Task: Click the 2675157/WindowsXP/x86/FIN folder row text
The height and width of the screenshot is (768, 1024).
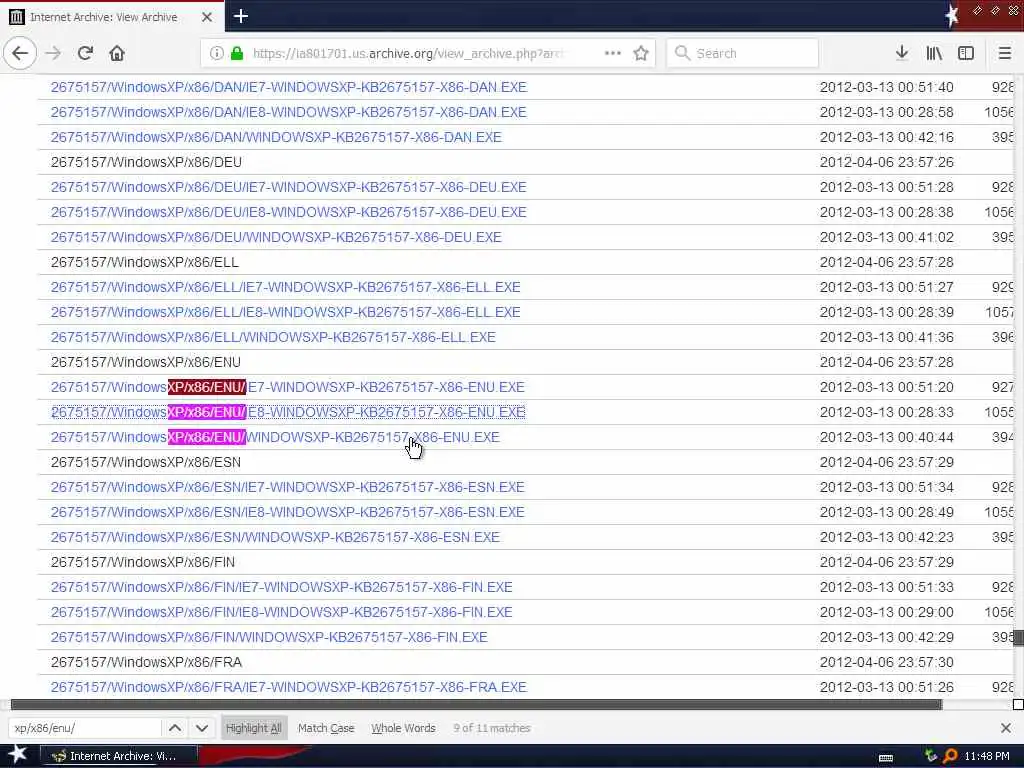Action: click(143, 562)
